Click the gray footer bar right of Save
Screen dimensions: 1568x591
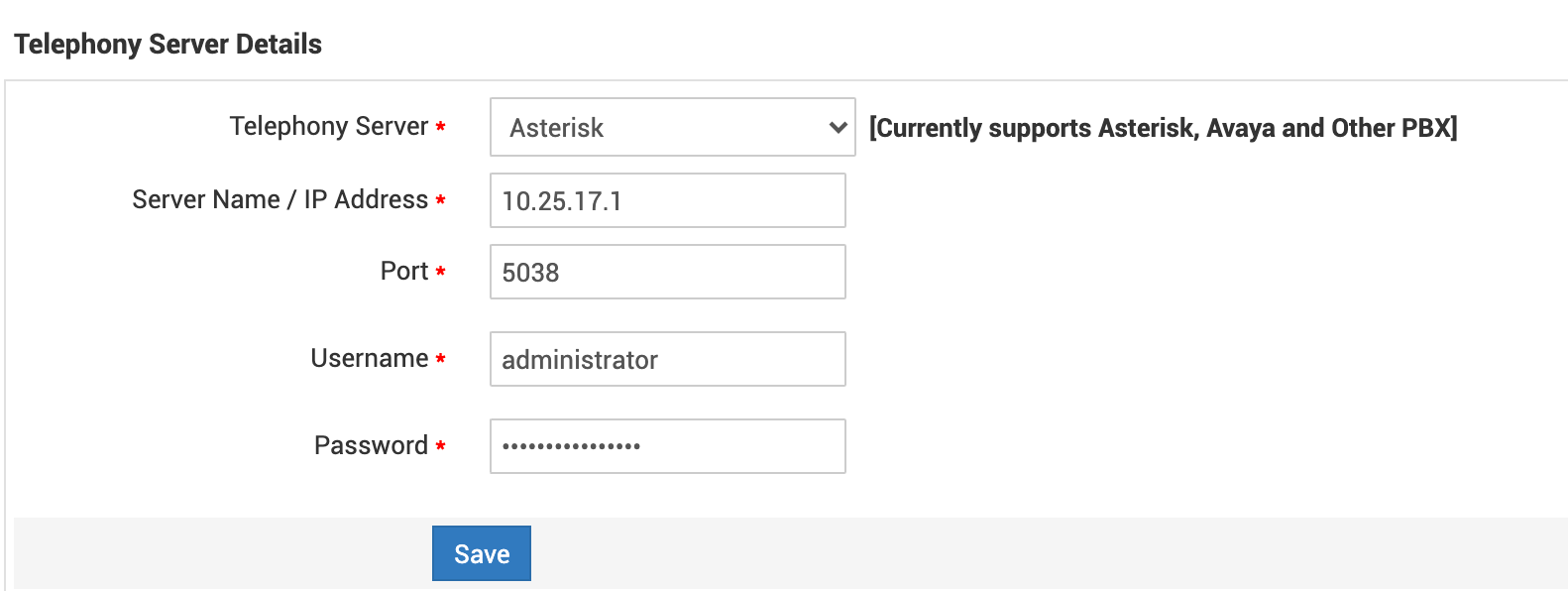[x=991, y=553]
